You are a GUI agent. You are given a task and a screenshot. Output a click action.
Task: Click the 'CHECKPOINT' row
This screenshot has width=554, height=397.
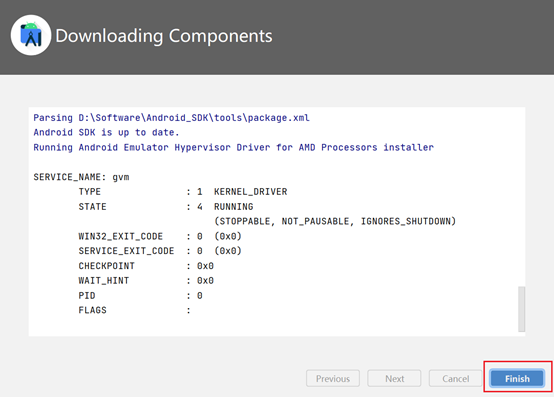coord(146,266)
